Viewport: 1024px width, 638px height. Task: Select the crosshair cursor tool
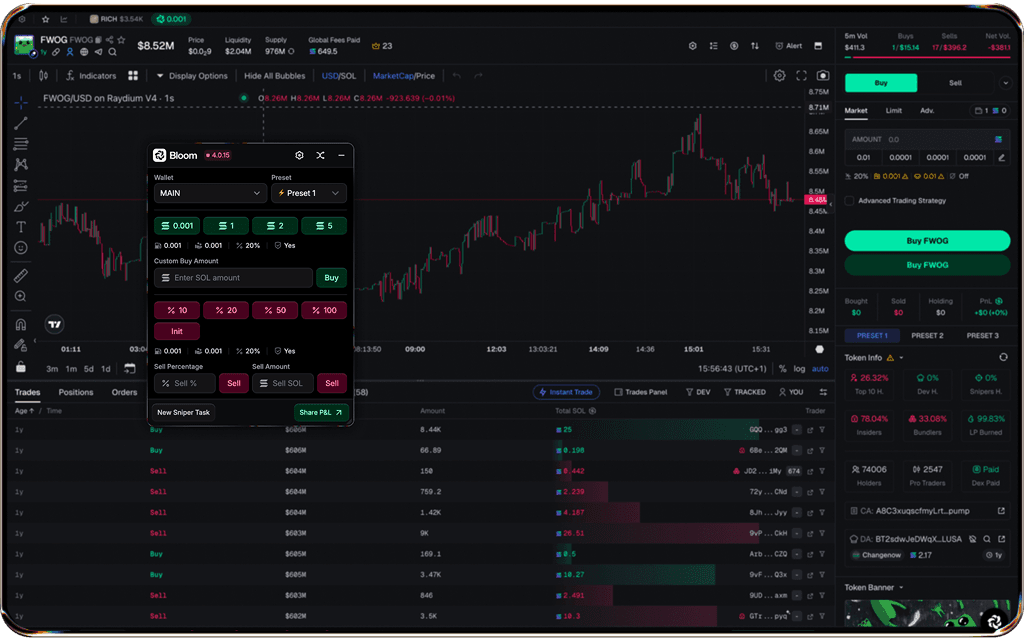pyautogui.click(x=21, y=103)
